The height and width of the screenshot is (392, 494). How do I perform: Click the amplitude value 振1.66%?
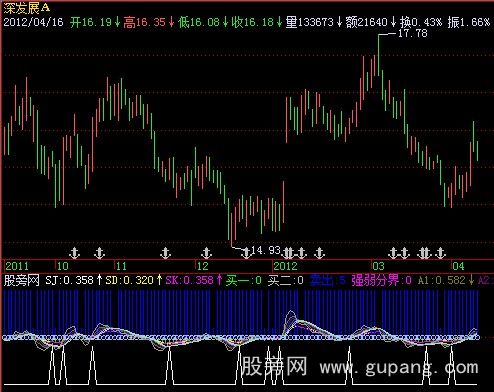(469, 22)
